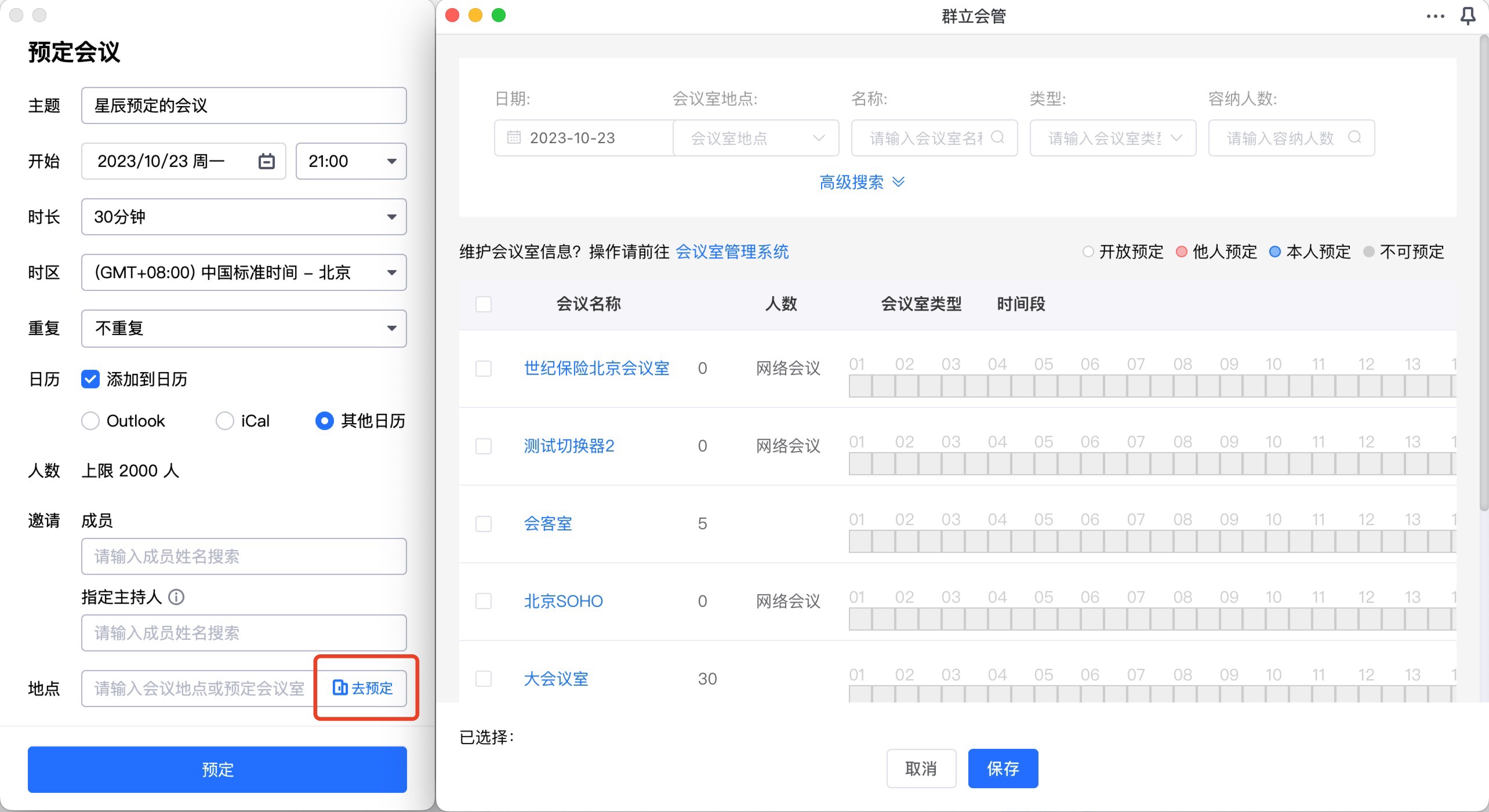Check the 世纪保险北京会议室 row checkbox
Screen dimensions: 1489x812
coord(484,369)
